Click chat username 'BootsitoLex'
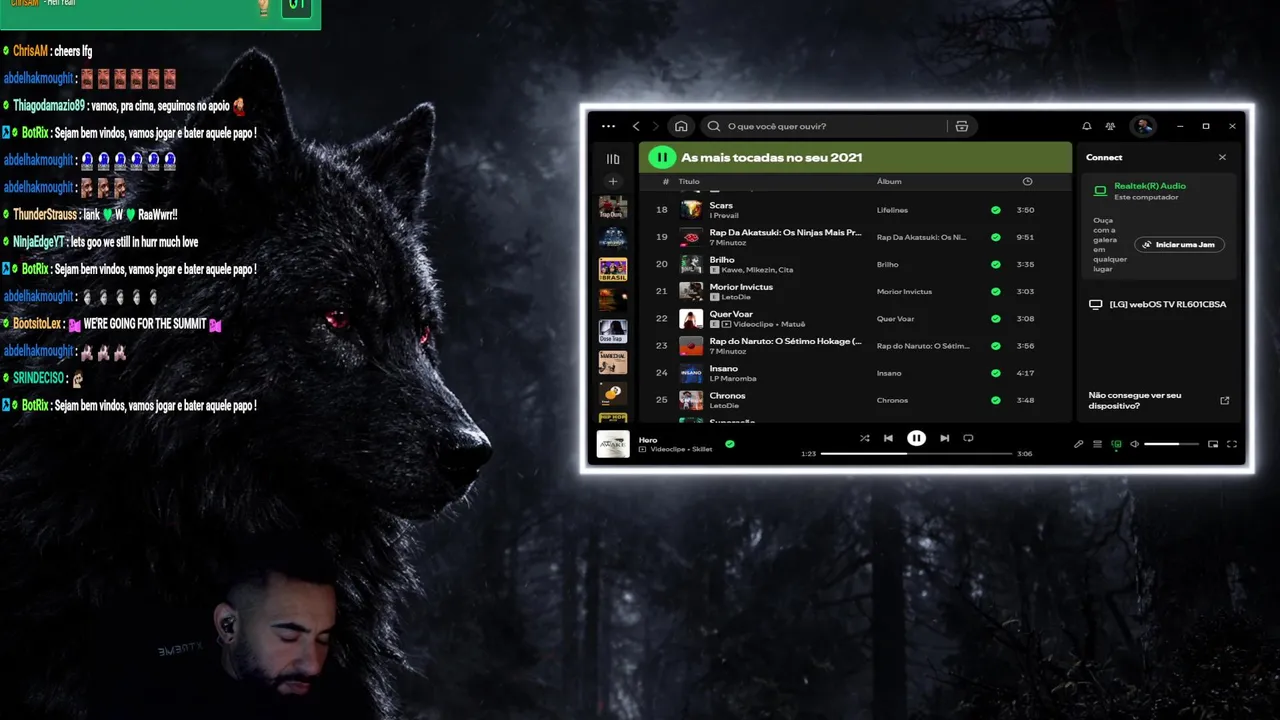The height and width of the screenshot is (720, 1280). click(x=39, y=324)
